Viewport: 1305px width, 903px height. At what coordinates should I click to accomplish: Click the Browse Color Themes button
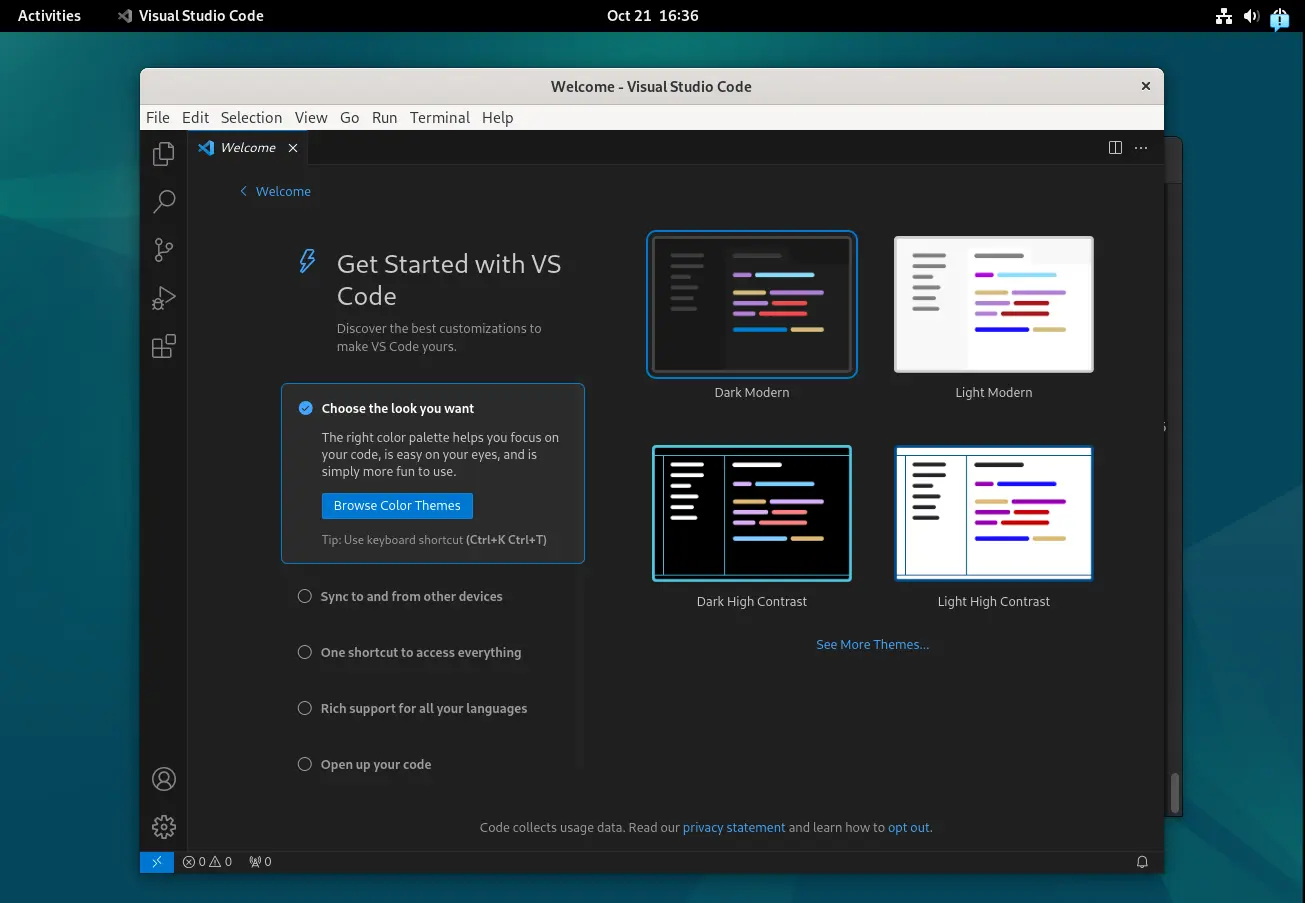[x=396, y=505]
